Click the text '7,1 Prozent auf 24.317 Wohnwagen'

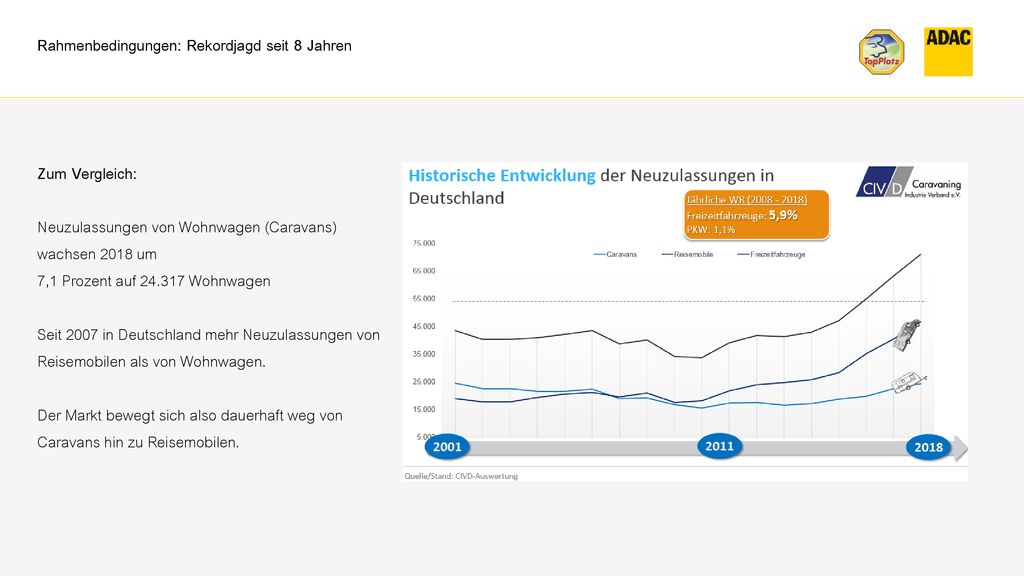click(153, 281)
